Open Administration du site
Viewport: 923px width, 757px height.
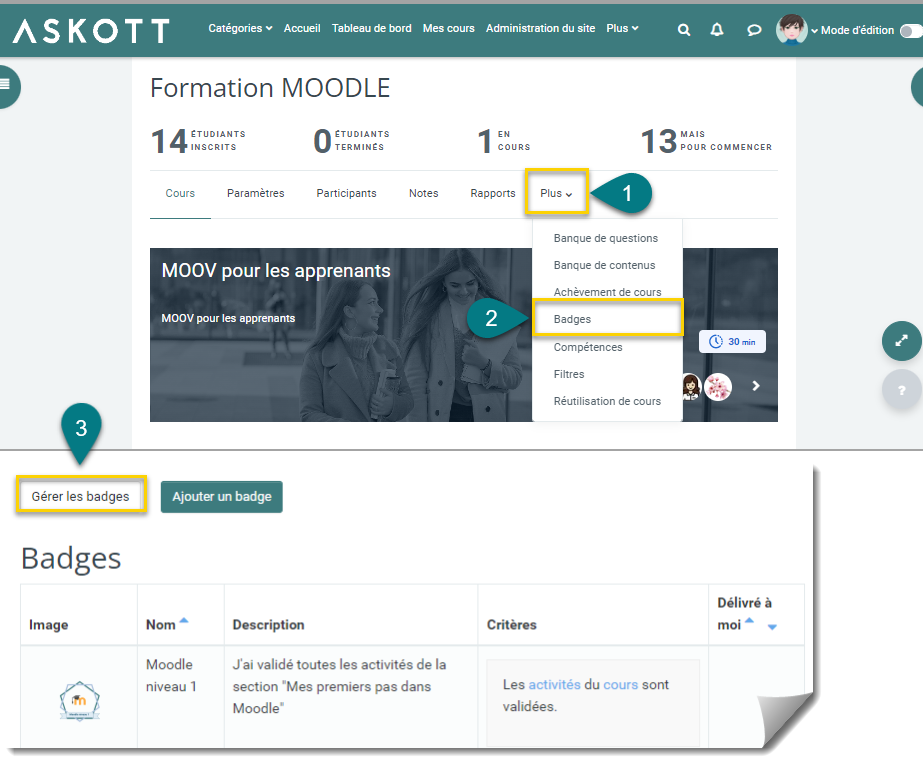(540, 28)
